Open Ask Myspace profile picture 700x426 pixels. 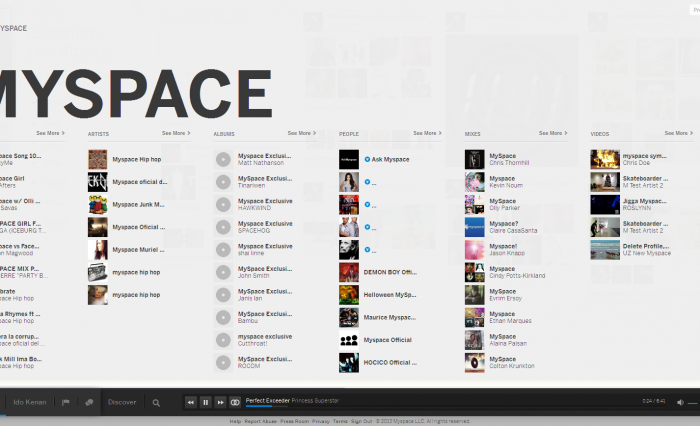[x=349, y=159]
